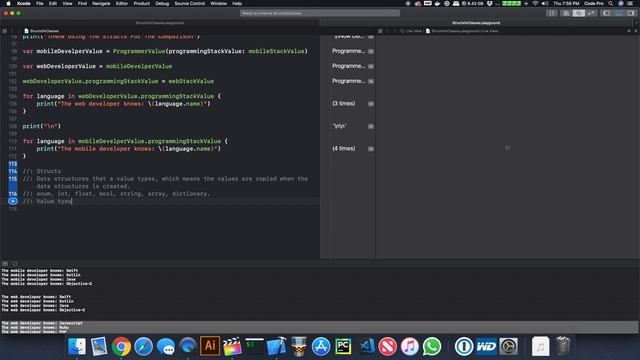Switch to the standard editor
The height and width of the screenshot is (360, 640).
pos(566,13)
